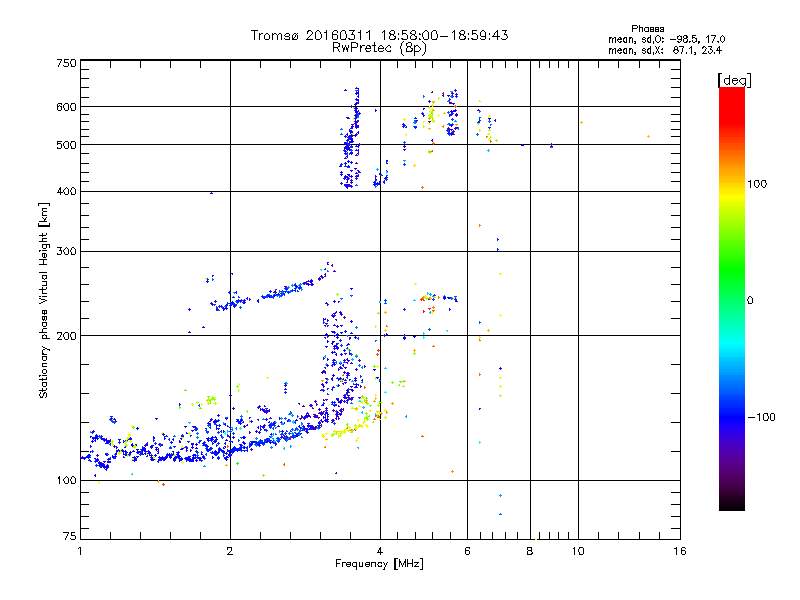Click the plot title 'Tromsø 20160311 18:58:00-18:59:43'
The height and width of the screenshot is (600, 800).
pos(379,35)
